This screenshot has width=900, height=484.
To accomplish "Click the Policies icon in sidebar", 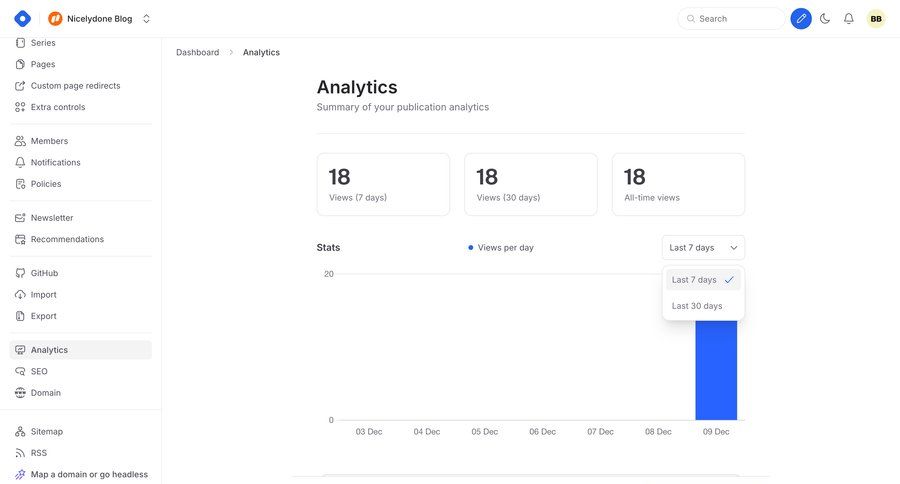I will pyautogui.click(x=20, y=184).
